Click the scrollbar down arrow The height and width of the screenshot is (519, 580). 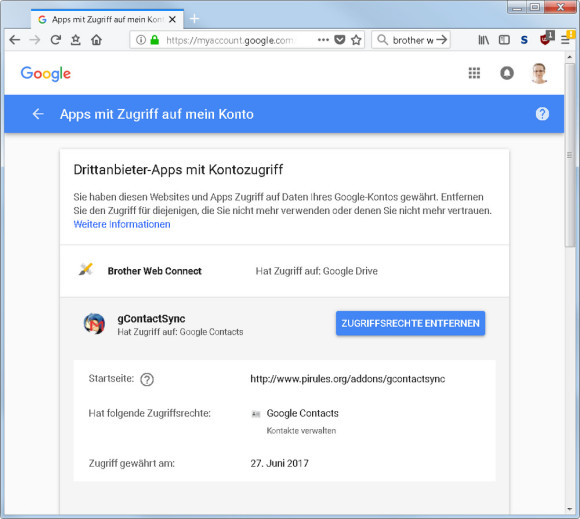[570, 509]
